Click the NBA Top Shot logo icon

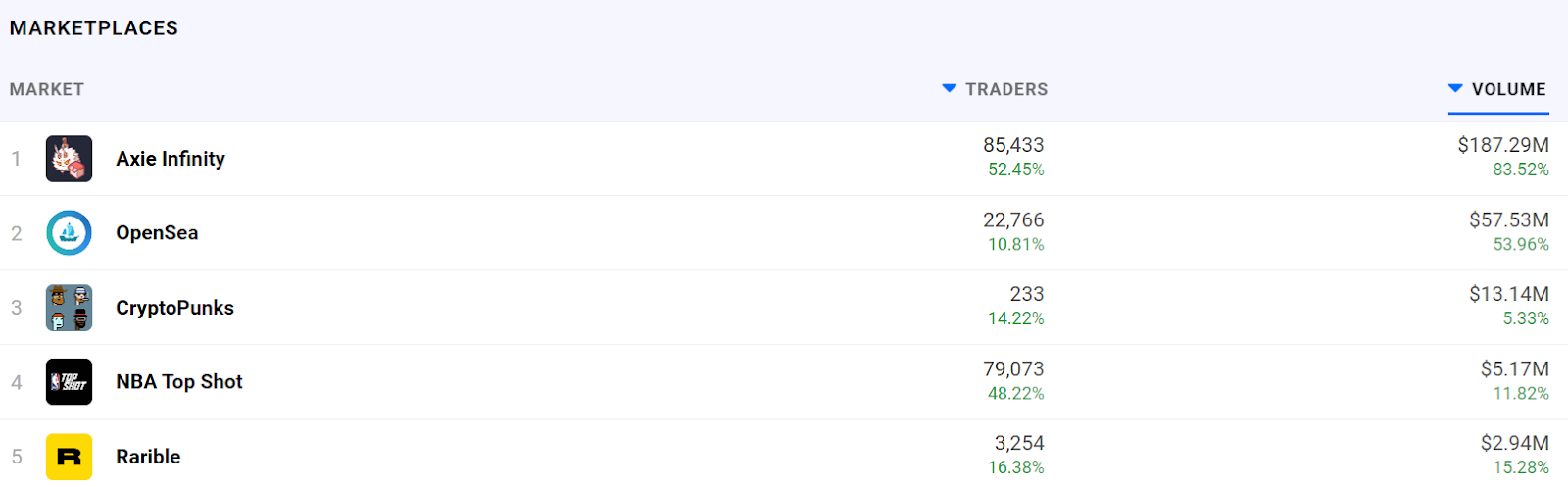click(x=69, y=382)
